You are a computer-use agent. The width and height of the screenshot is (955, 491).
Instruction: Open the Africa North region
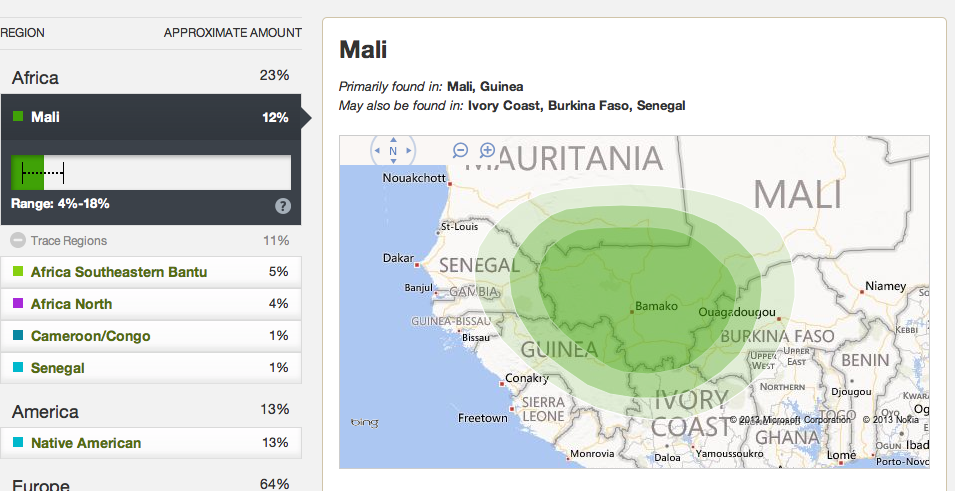pos(71,304)
